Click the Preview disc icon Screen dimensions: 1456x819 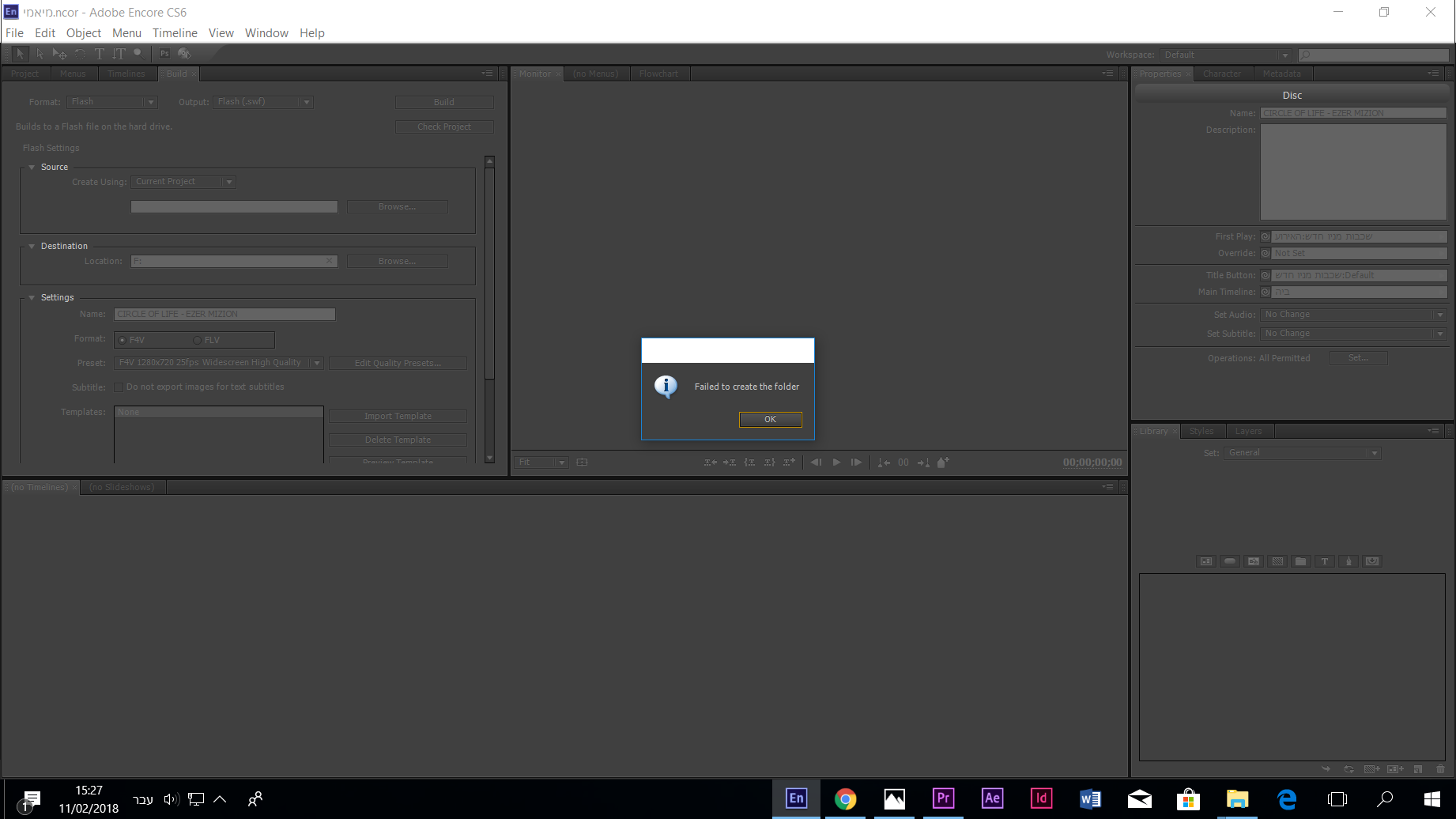pyautogui.click(x=184, y=54)
